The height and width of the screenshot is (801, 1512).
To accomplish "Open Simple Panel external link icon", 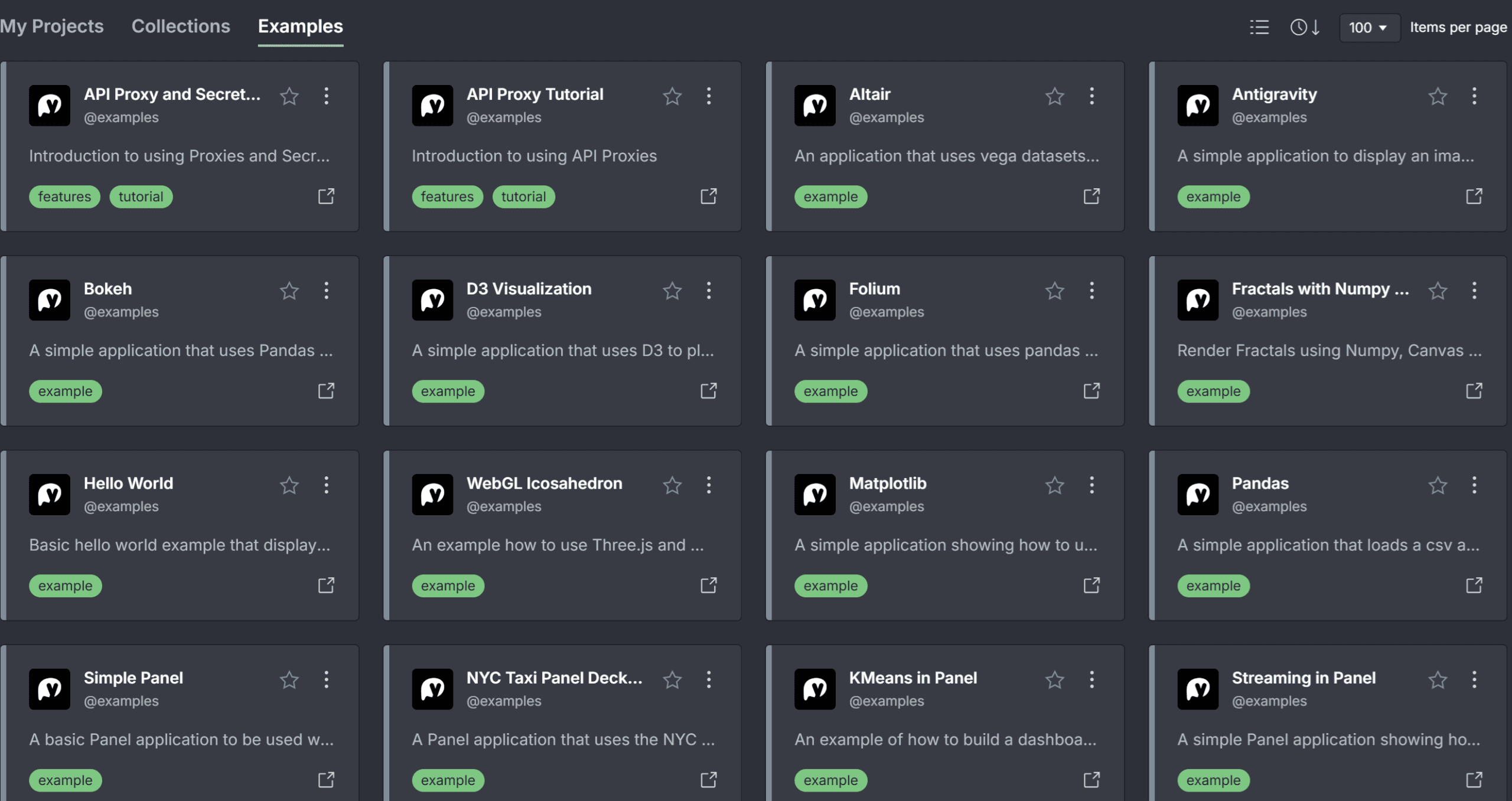I will [x=326, y=780].
